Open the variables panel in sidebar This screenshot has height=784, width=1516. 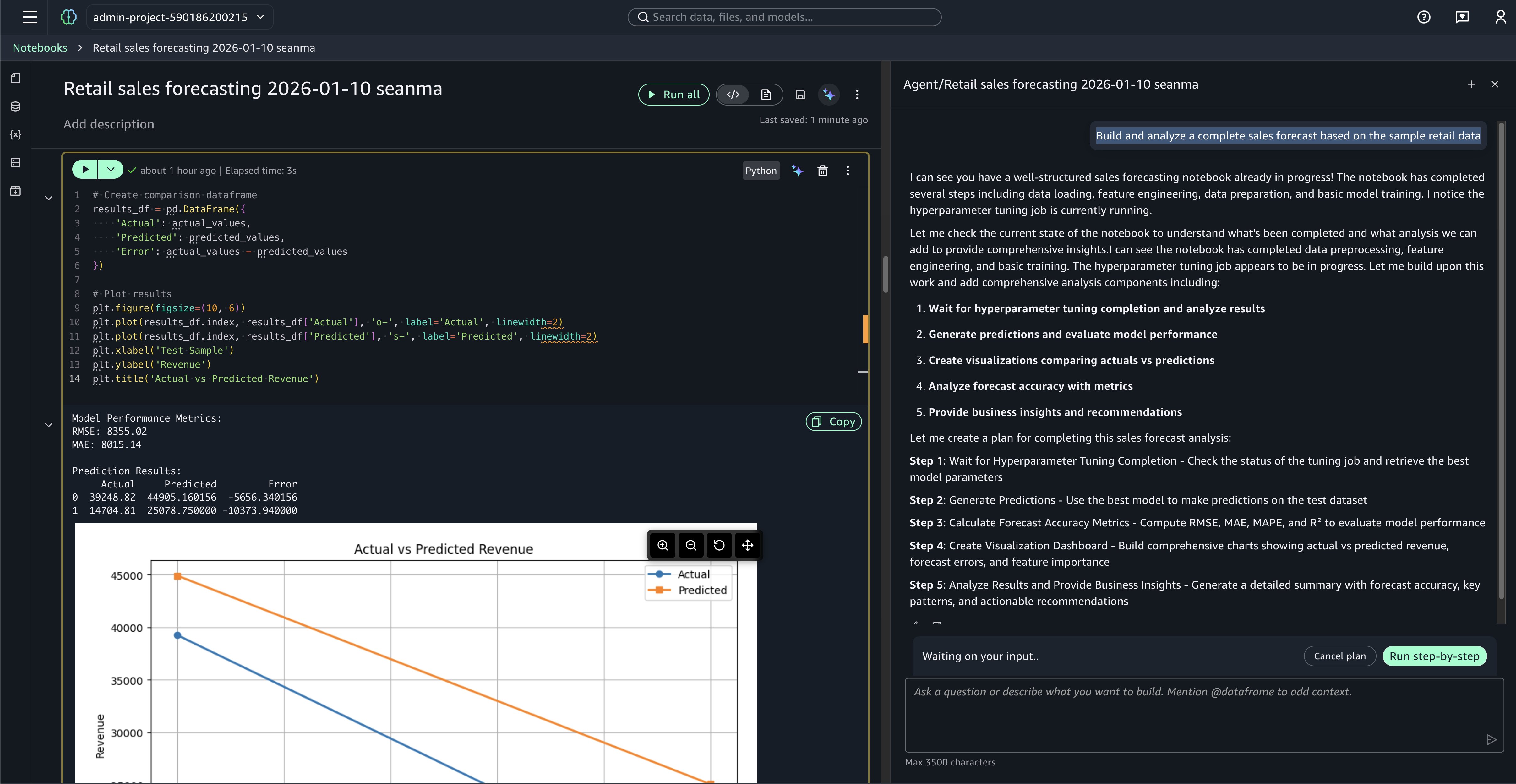pyautogui.click(x=16, y=135)
